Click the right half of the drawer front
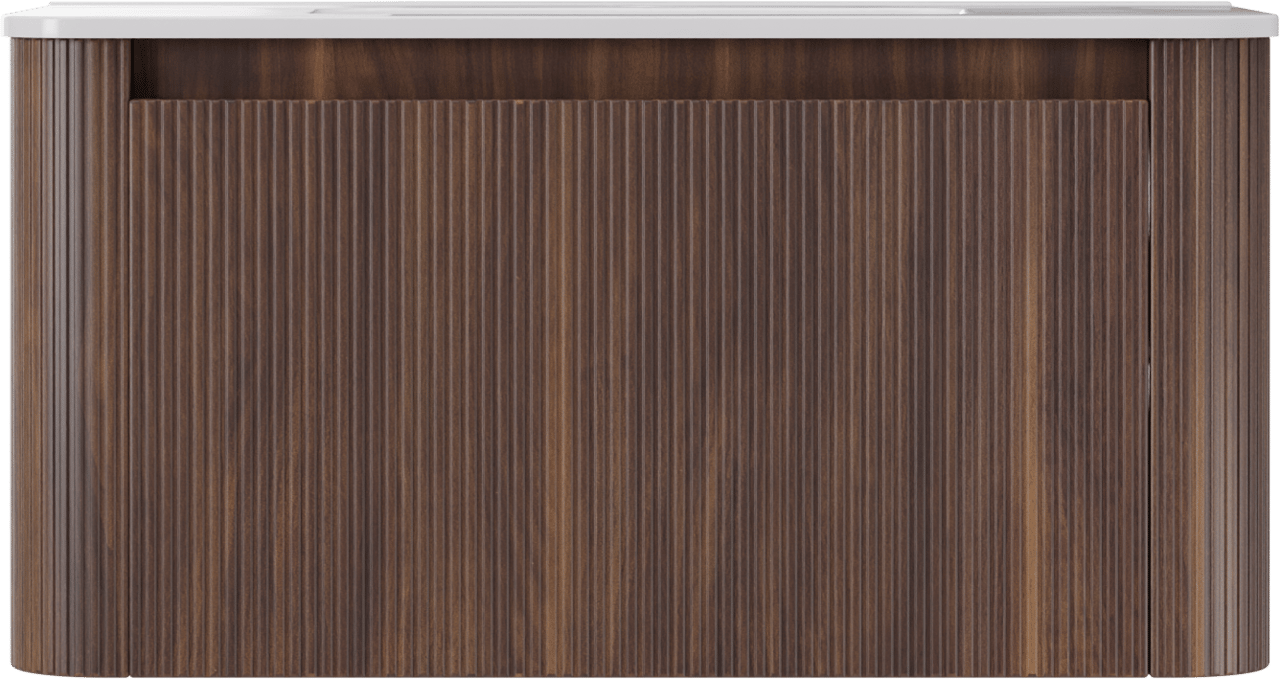The image size is (1280, 679). (x=895, y=385)
